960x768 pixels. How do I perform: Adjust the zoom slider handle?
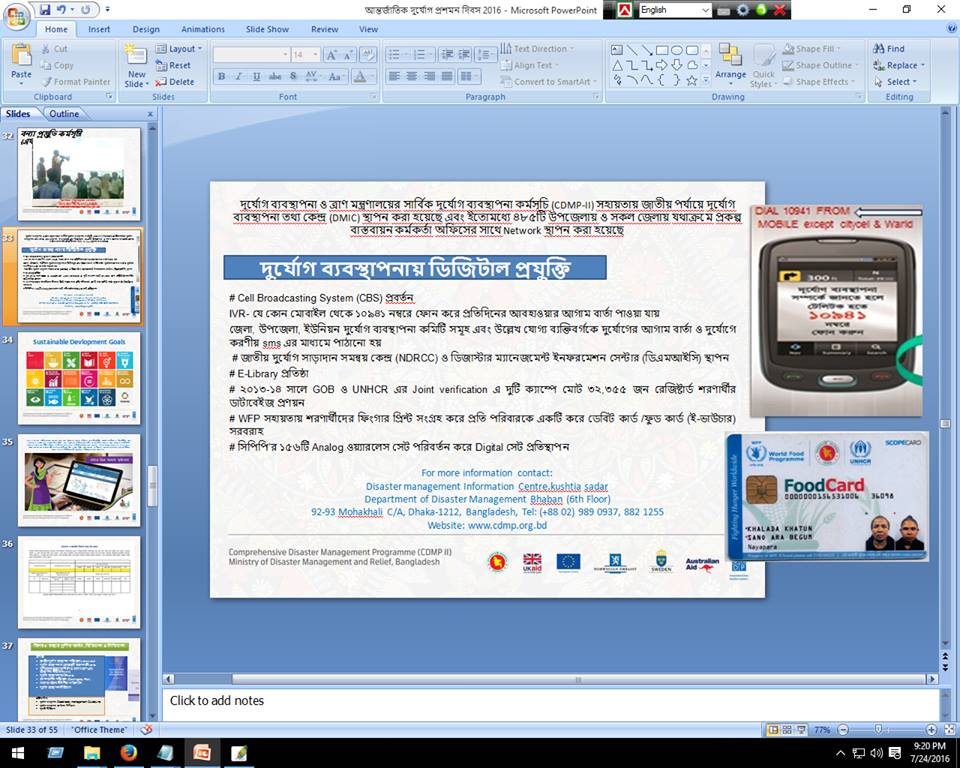click(x=877, y=730)
